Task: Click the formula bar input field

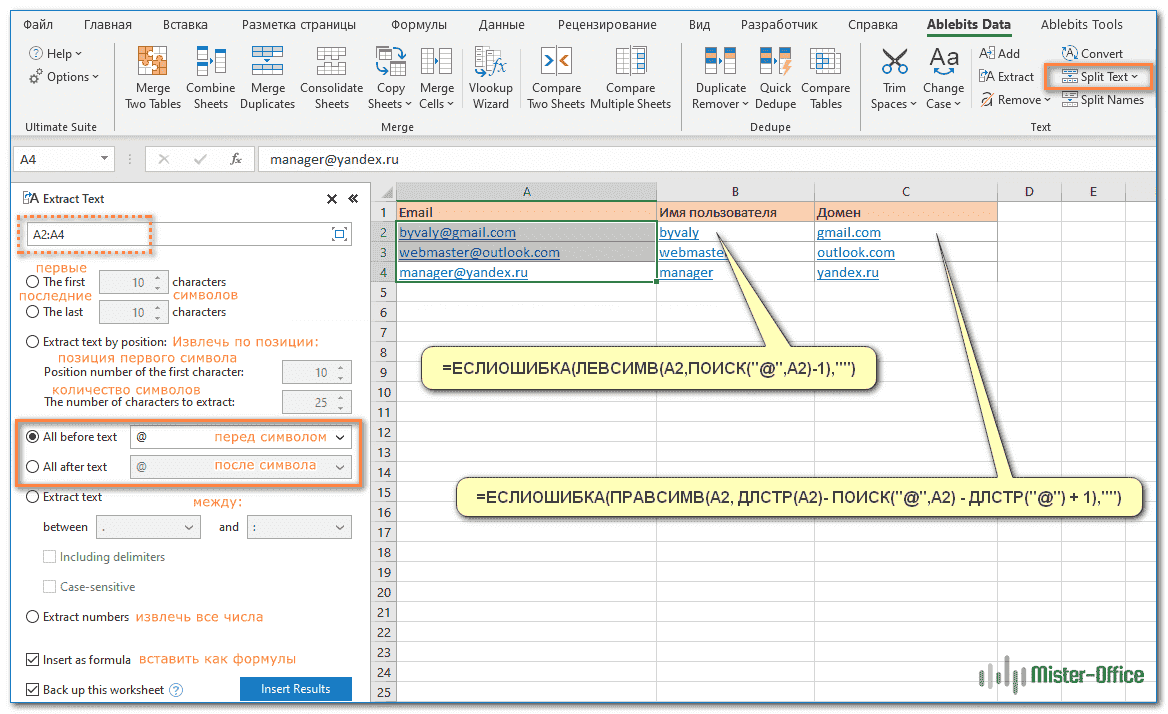Action: tap(700, 159)
